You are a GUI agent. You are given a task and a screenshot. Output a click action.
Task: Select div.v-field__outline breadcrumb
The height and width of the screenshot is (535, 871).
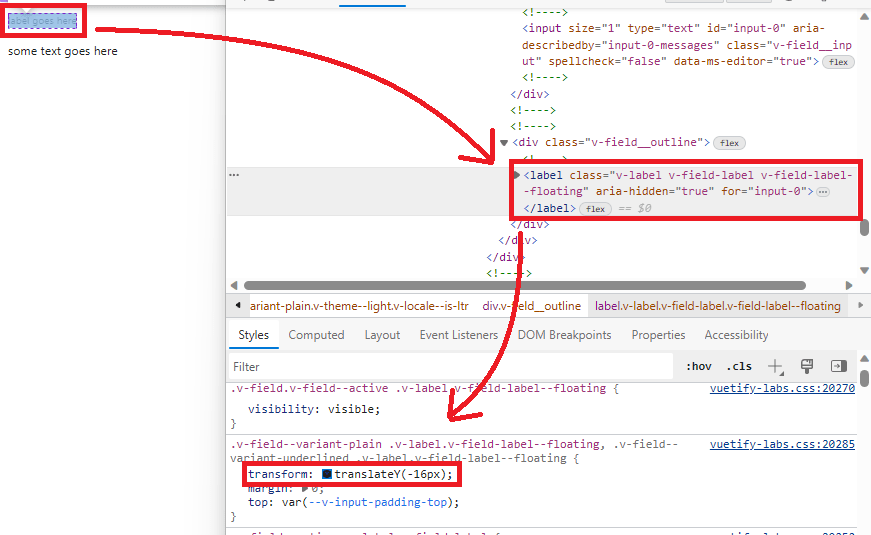click(x=532, y=306)
